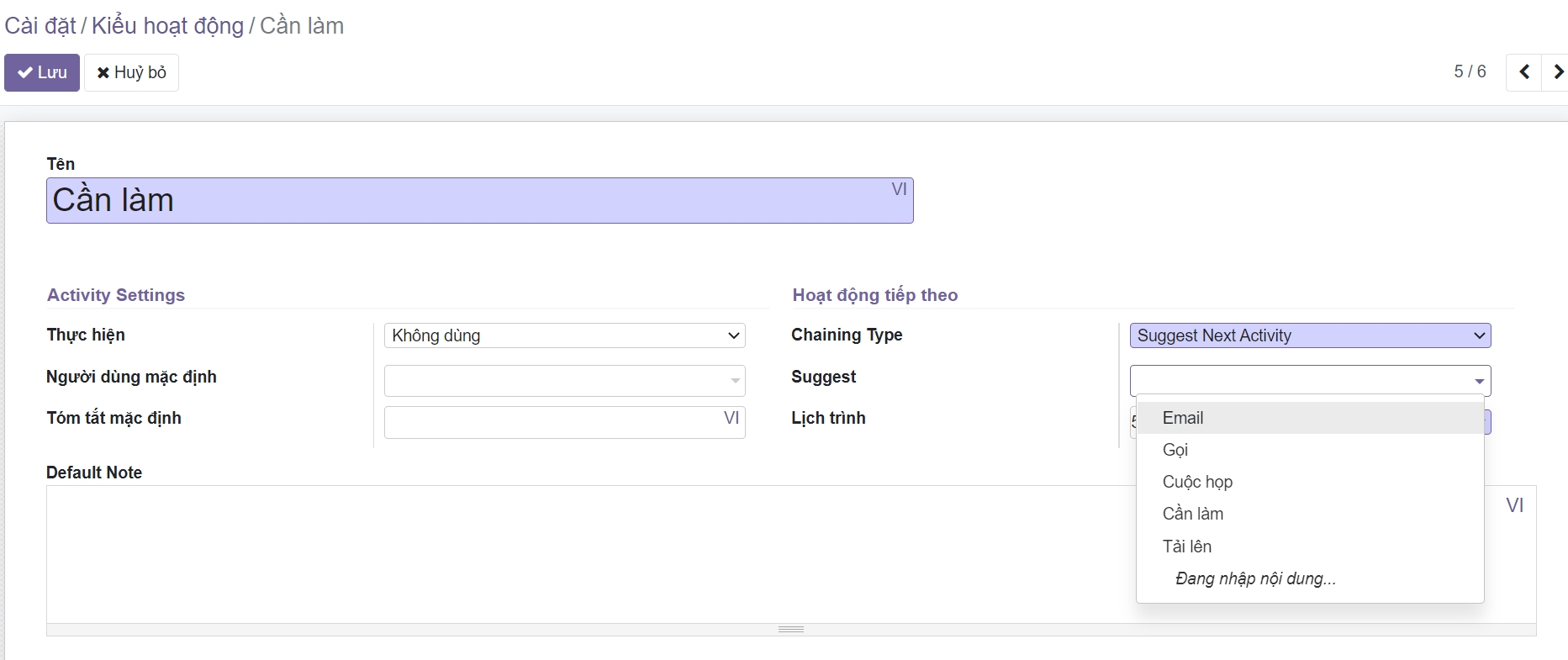This screenshot has height=660, width=1568.
Task: Select Cuộc họp option
Action: point(1197,482)
